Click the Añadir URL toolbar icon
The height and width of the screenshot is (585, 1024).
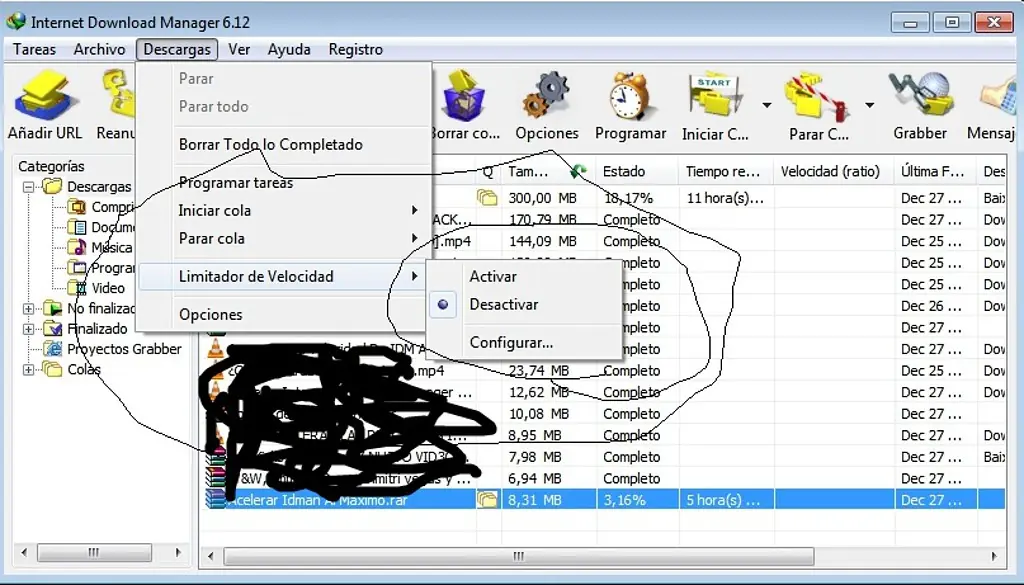(x=44, y=97)
